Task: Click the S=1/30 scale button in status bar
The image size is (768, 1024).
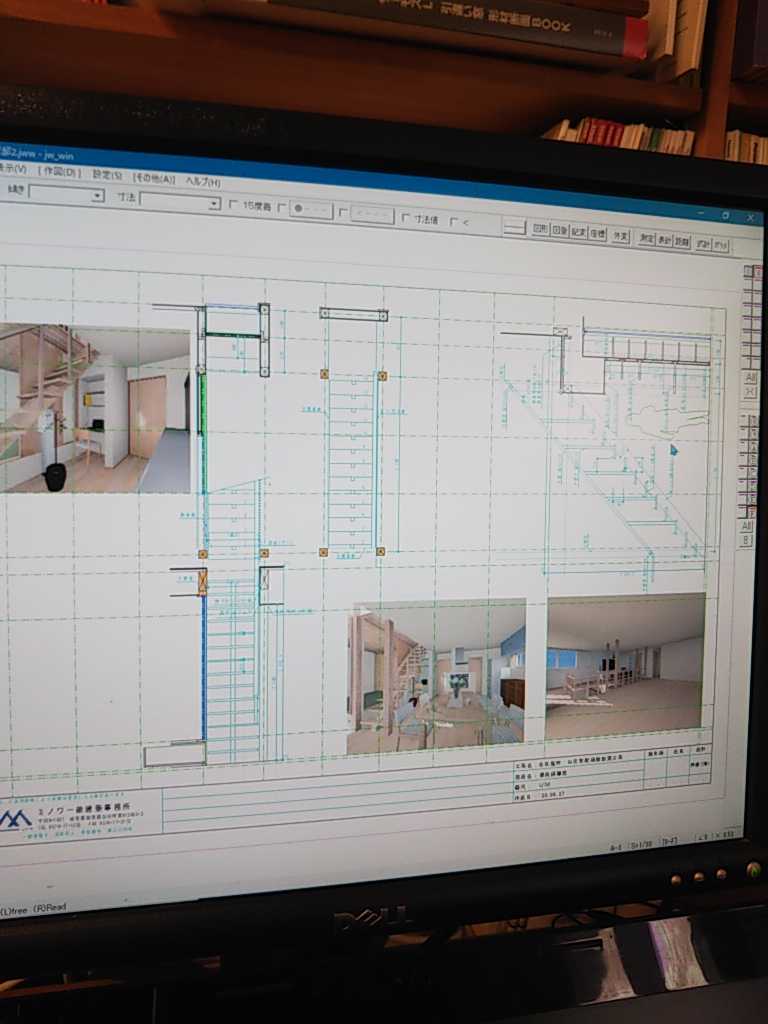Action: (641, 846)
